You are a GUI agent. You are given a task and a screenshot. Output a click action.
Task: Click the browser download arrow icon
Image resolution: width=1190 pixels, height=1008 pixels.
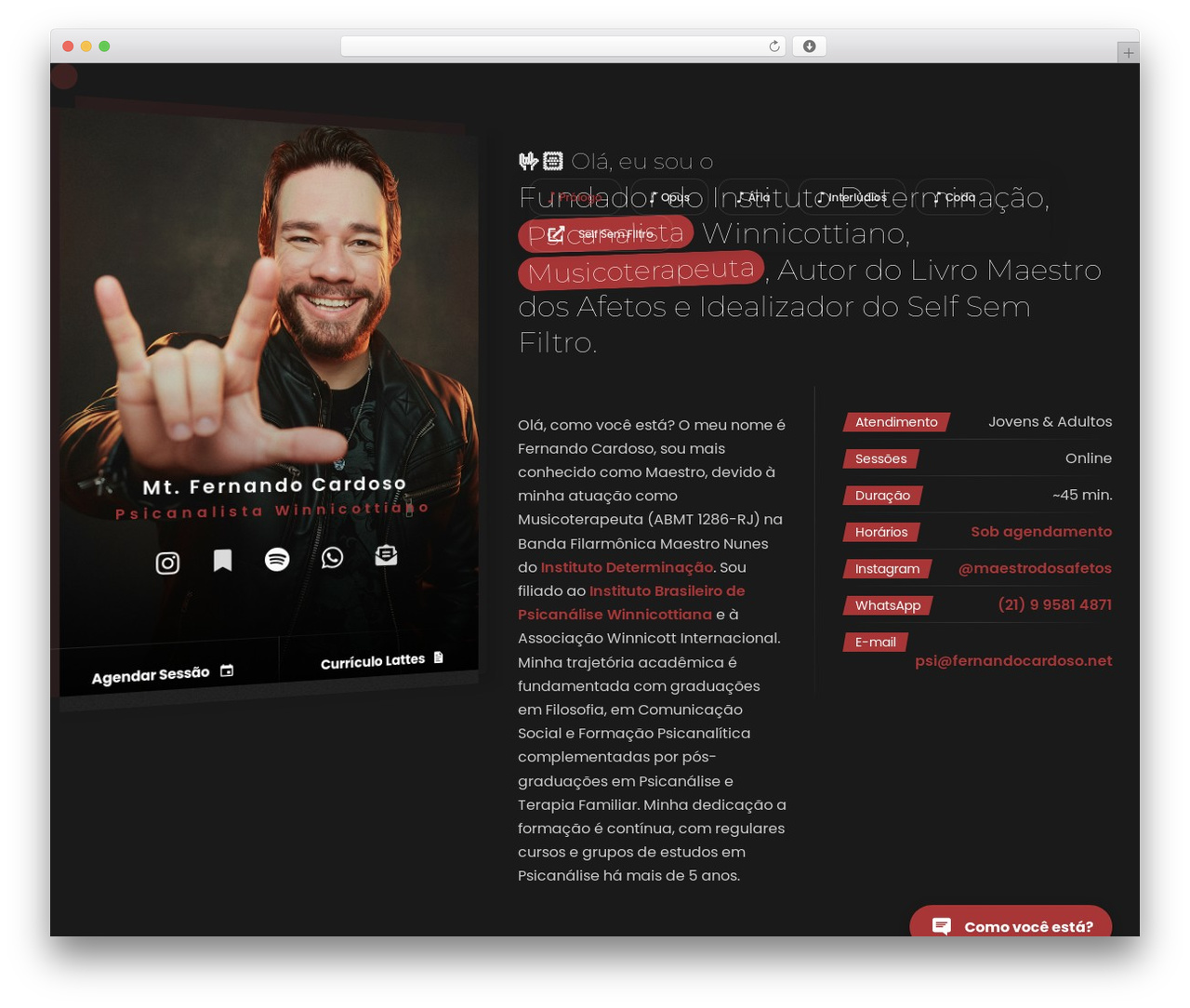click(810, 46)
